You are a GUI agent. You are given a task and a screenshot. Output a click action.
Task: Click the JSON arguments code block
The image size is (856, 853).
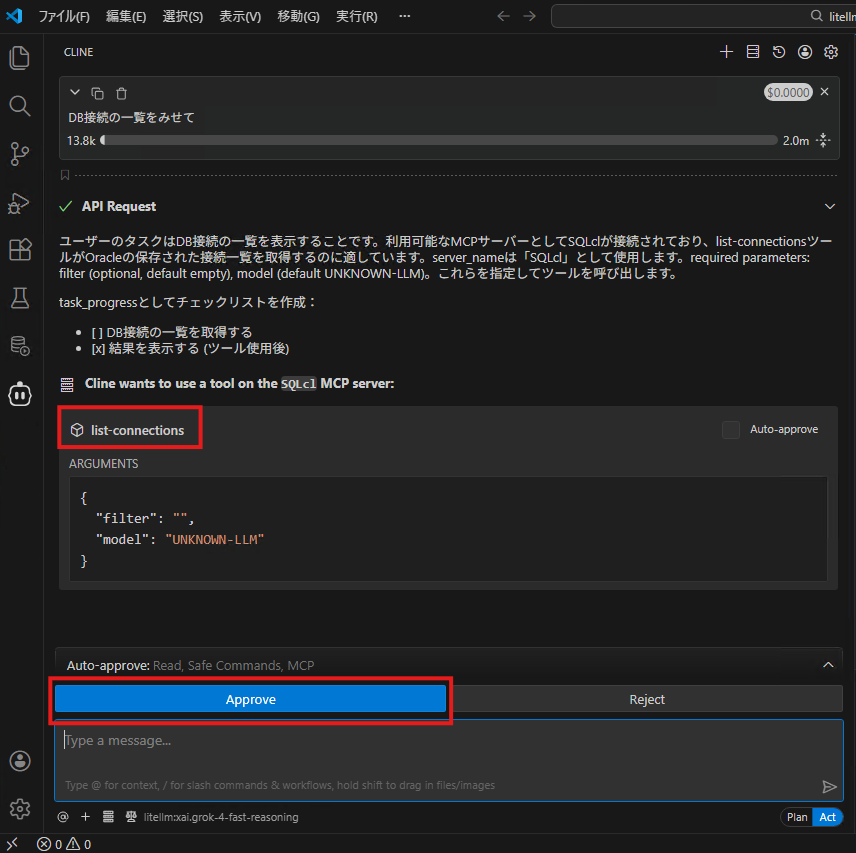[448, 529]
